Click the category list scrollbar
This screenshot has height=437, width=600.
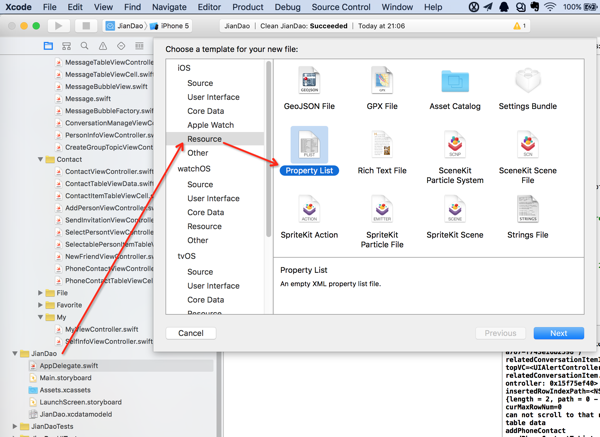(x=269, y=148)
